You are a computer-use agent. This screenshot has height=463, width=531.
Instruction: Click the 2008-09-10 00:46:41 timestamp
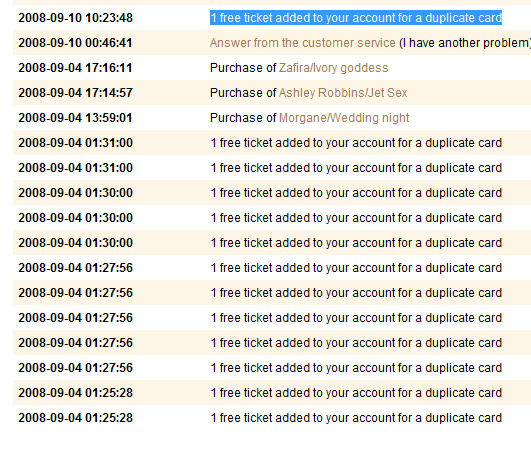click(x=76, y=43)
